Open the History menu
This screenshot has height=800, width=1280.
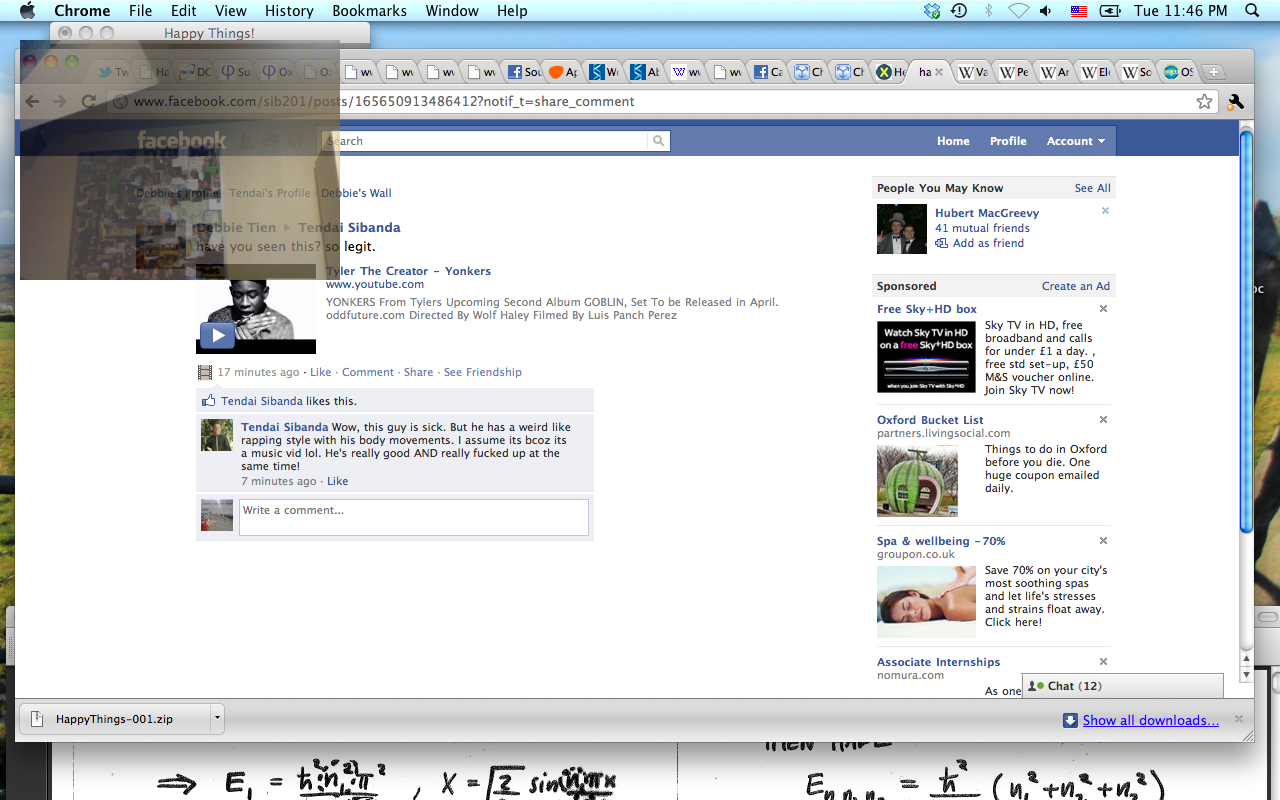[289, 11]
